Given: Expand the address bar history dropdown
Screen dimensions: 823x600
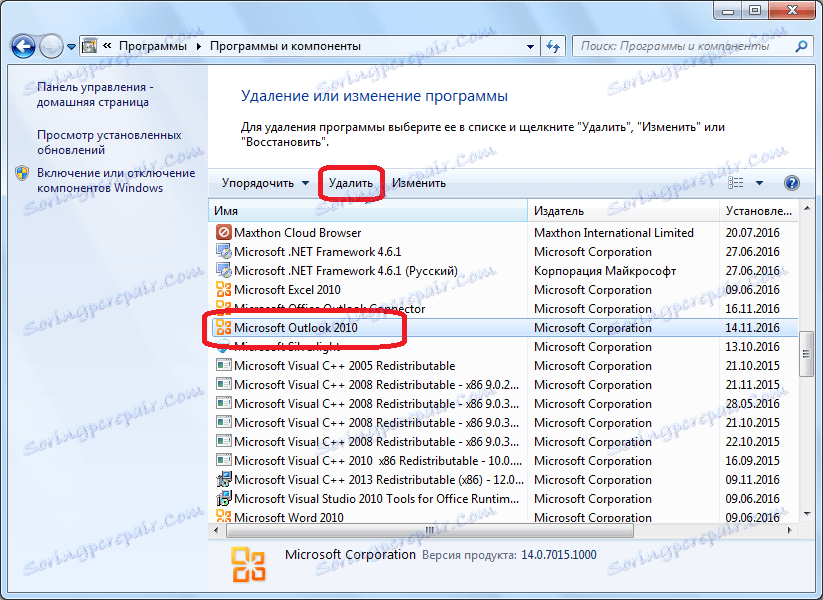Looking at the screenshot, I should 530,46.
